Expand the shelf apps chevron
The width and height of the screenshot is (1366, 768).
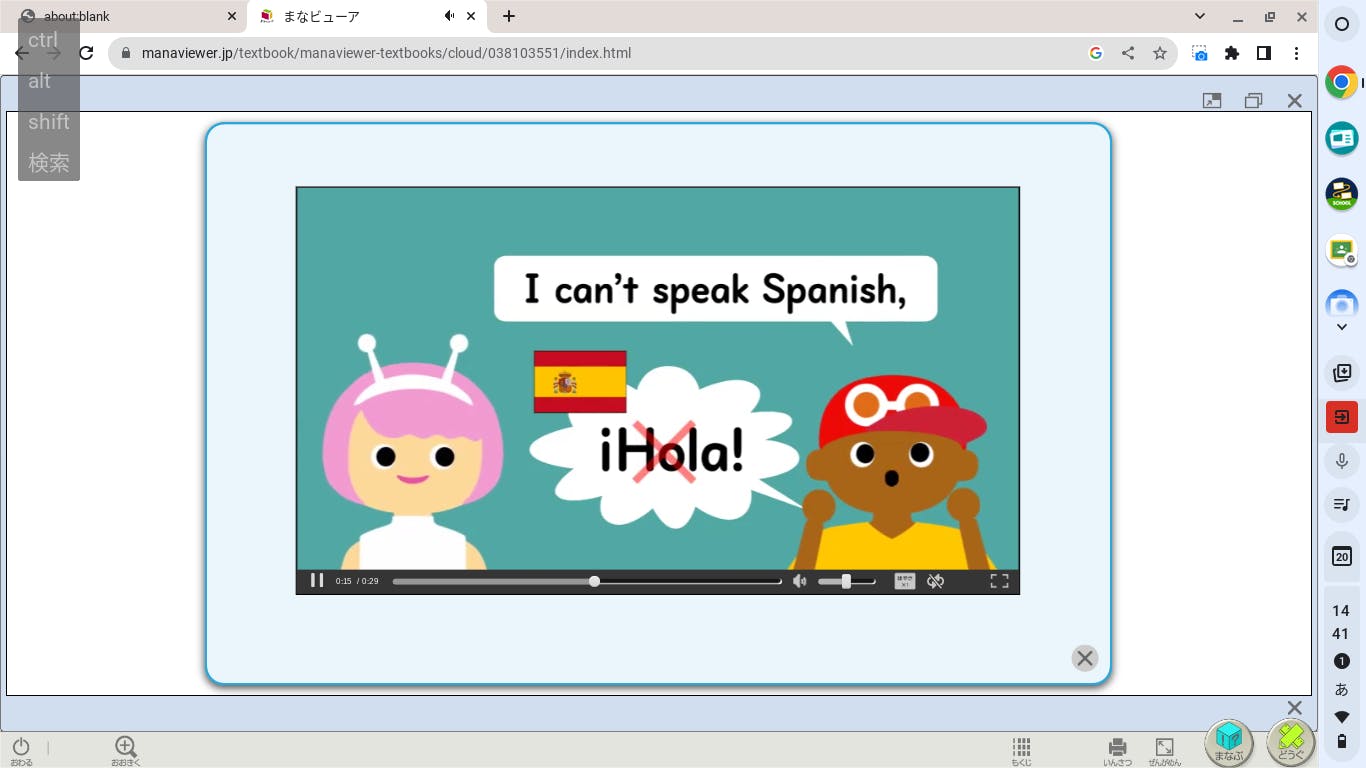point(1342,327)
